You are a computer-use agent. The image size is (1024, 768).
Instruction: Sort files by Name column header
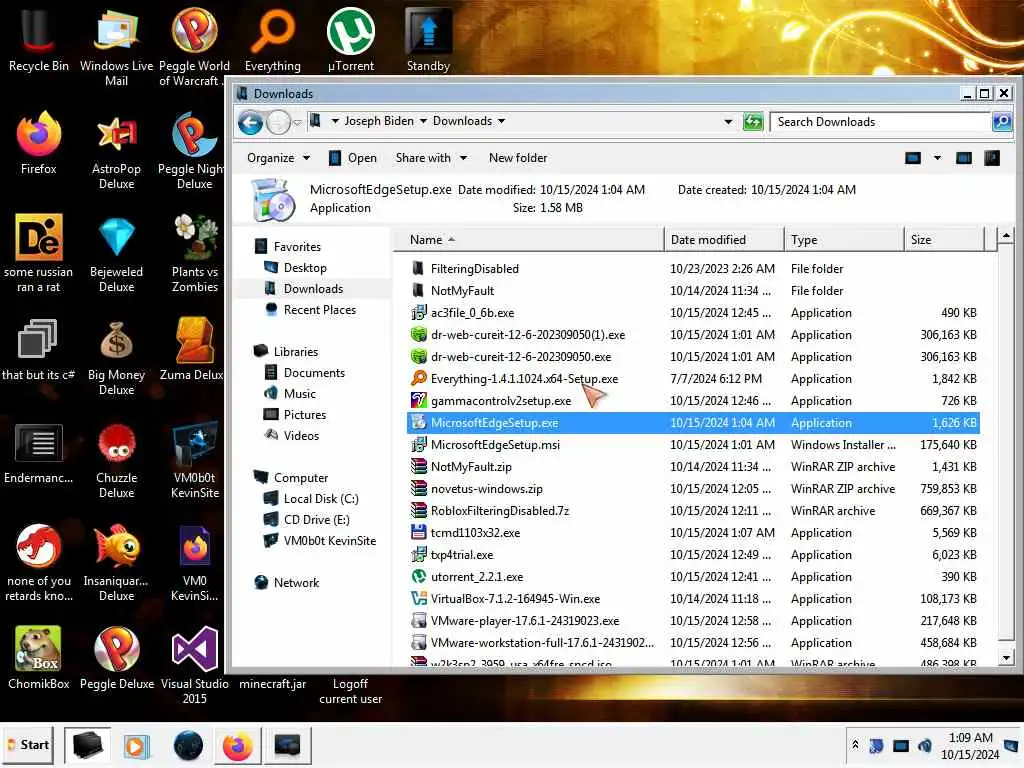(x=529, y=240)
